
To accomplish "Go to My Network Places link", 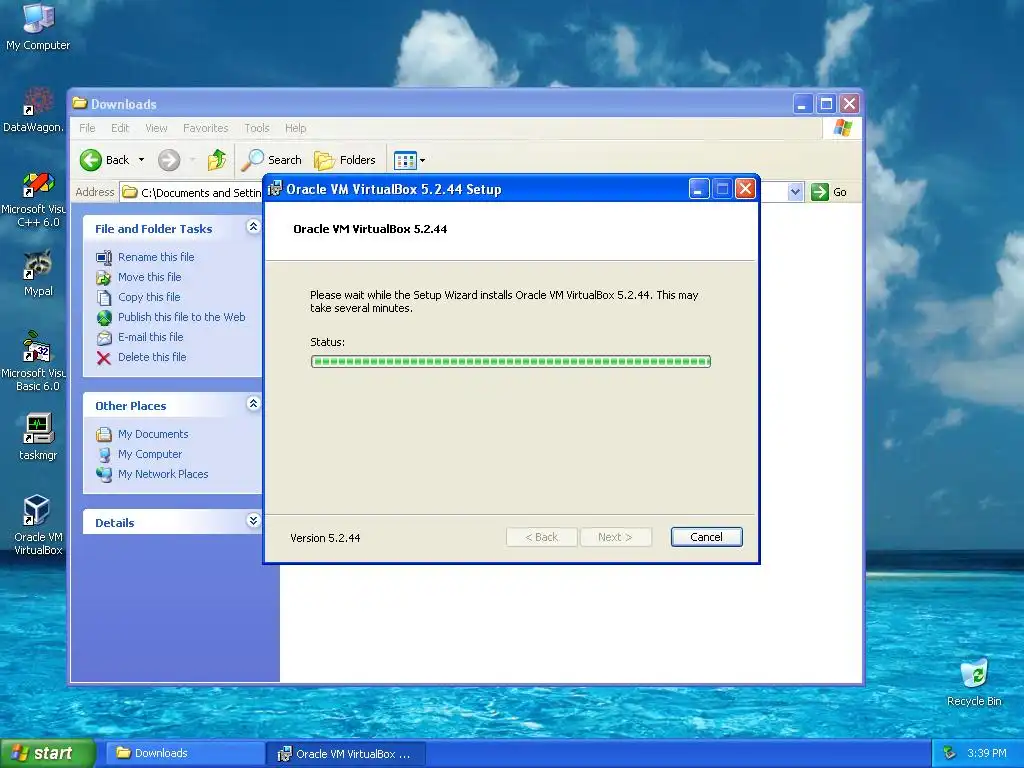I will coord(163,474).
